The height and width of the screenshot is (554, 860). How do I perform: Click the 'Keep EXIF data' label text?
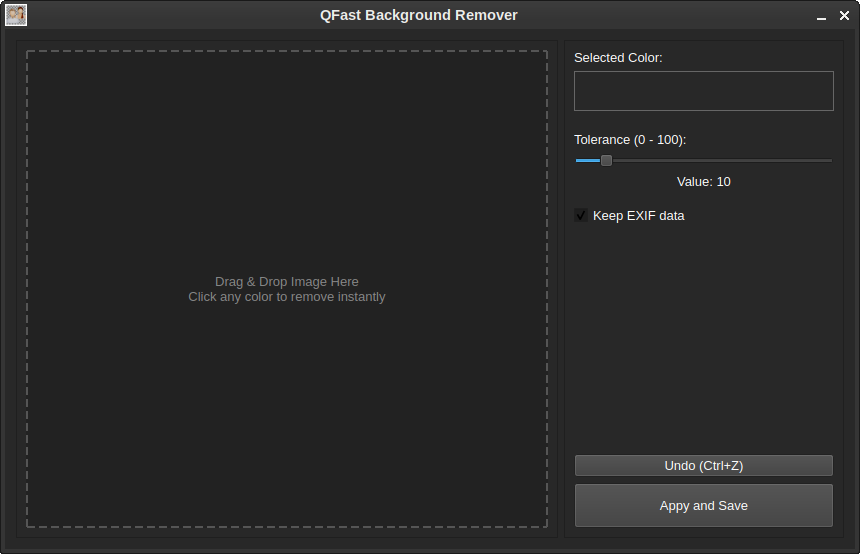(x=638, y=215)
